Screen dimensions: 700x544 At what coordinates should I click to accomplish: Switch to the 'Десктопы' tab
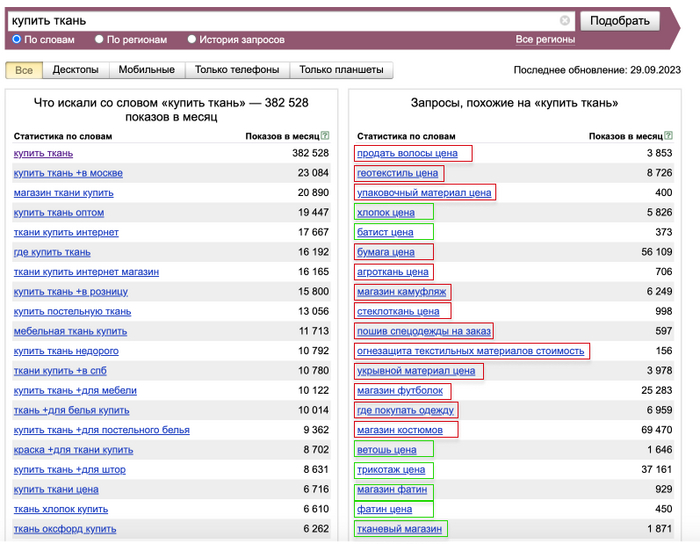point(75,70)
